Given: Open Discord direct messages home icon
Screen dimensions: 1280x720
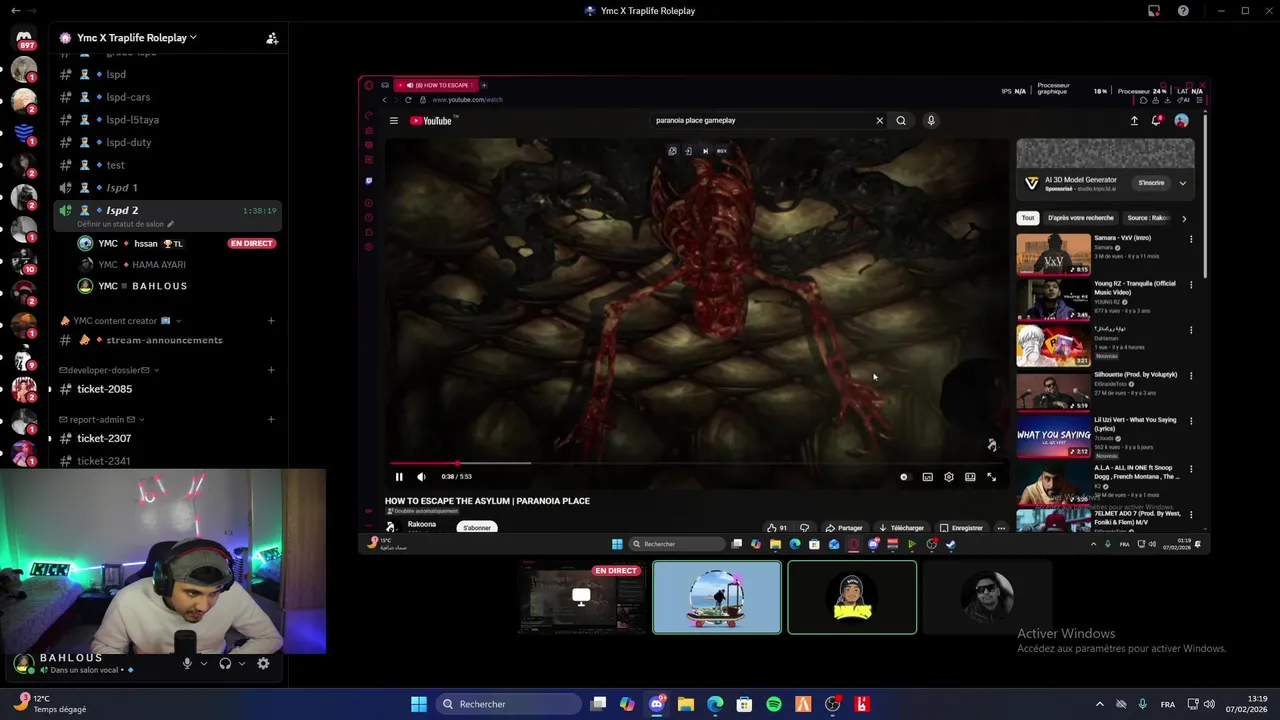Looking at the screenshot, I should click(x=24, y=38).
